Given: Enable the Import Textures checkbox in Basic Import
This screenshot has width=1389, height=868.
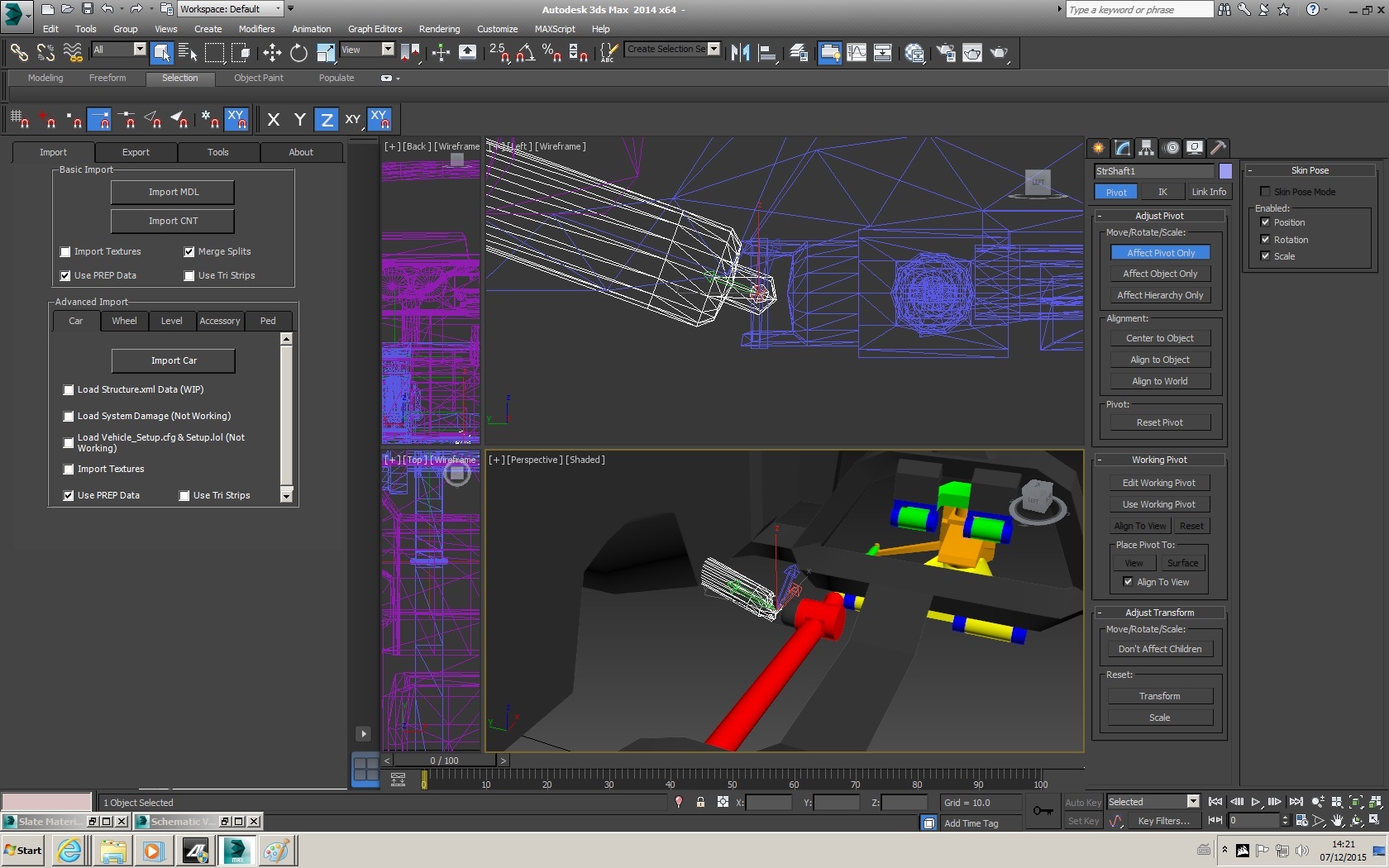Looking at the screenshot, I should click(66, 252).
